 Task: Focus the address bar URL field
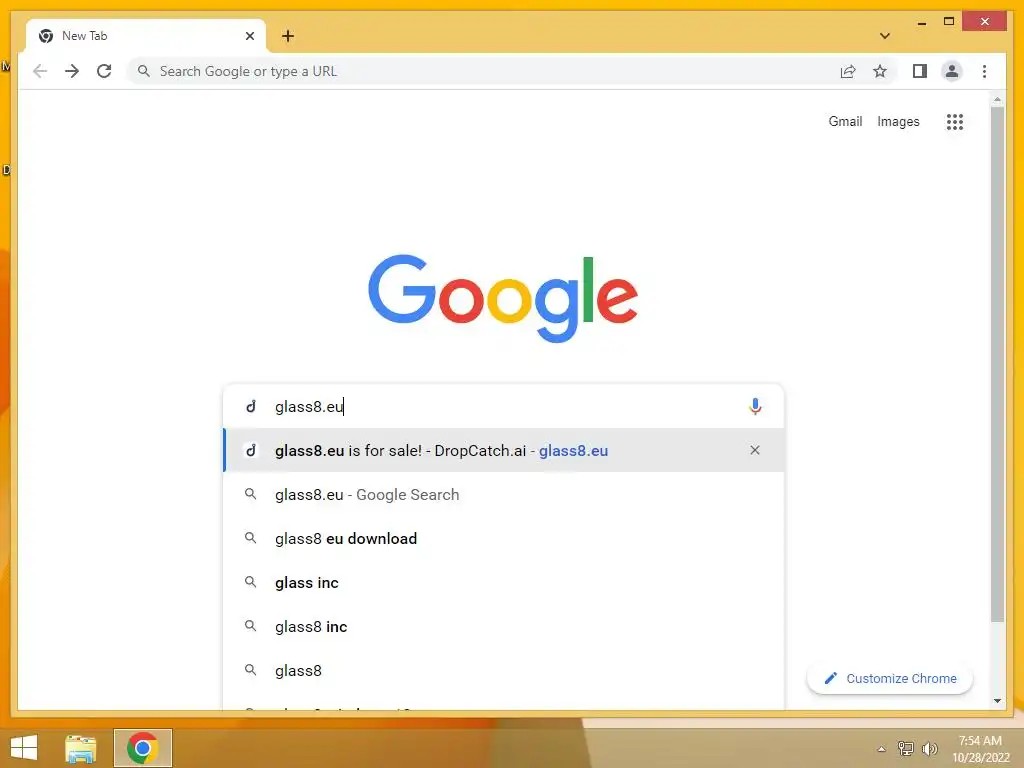click(x=485, y=71)
